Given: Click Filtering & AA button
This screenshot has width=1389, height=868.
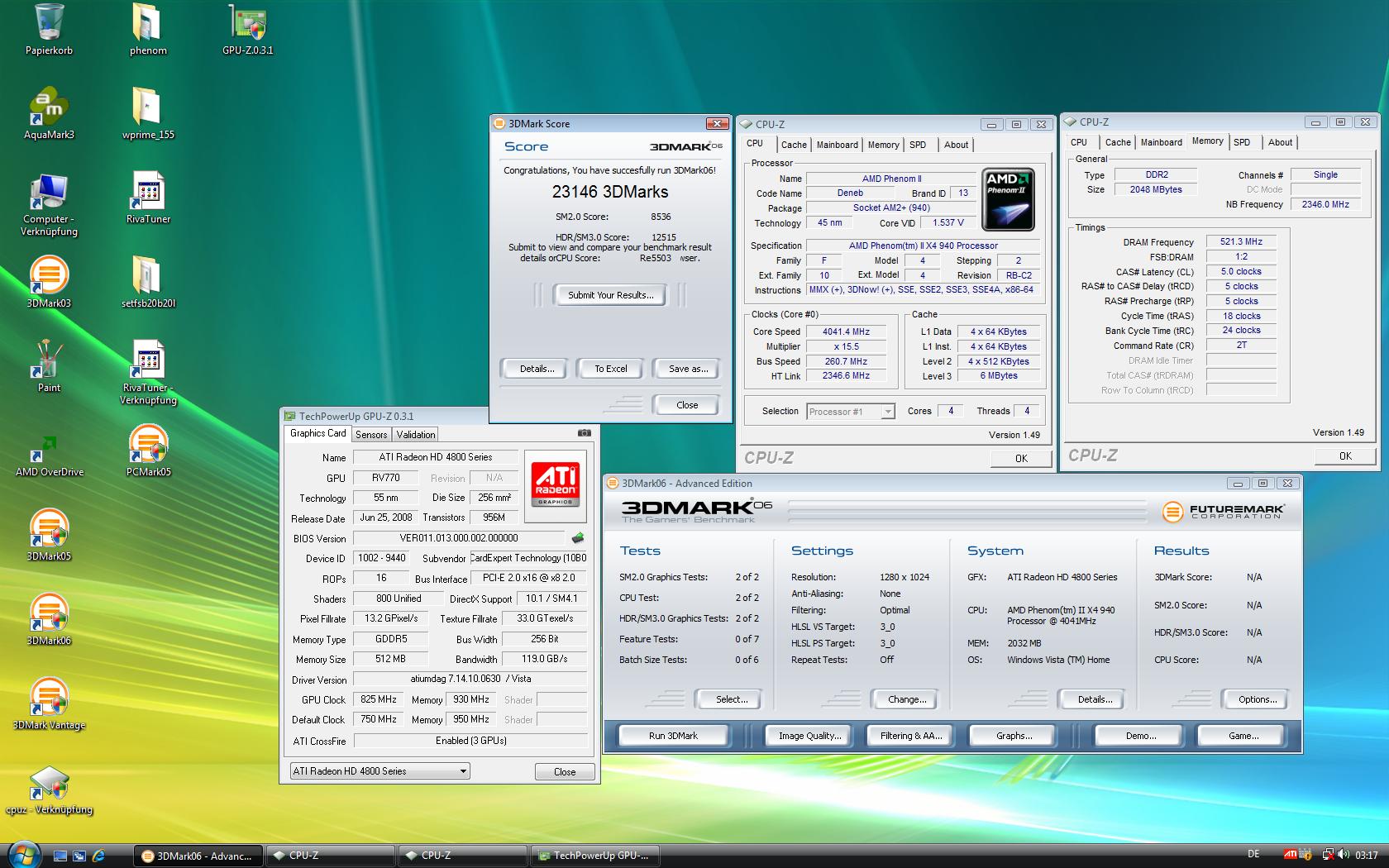Looking at the screenshot, I should pyautogui.click(x=910, y=736).
